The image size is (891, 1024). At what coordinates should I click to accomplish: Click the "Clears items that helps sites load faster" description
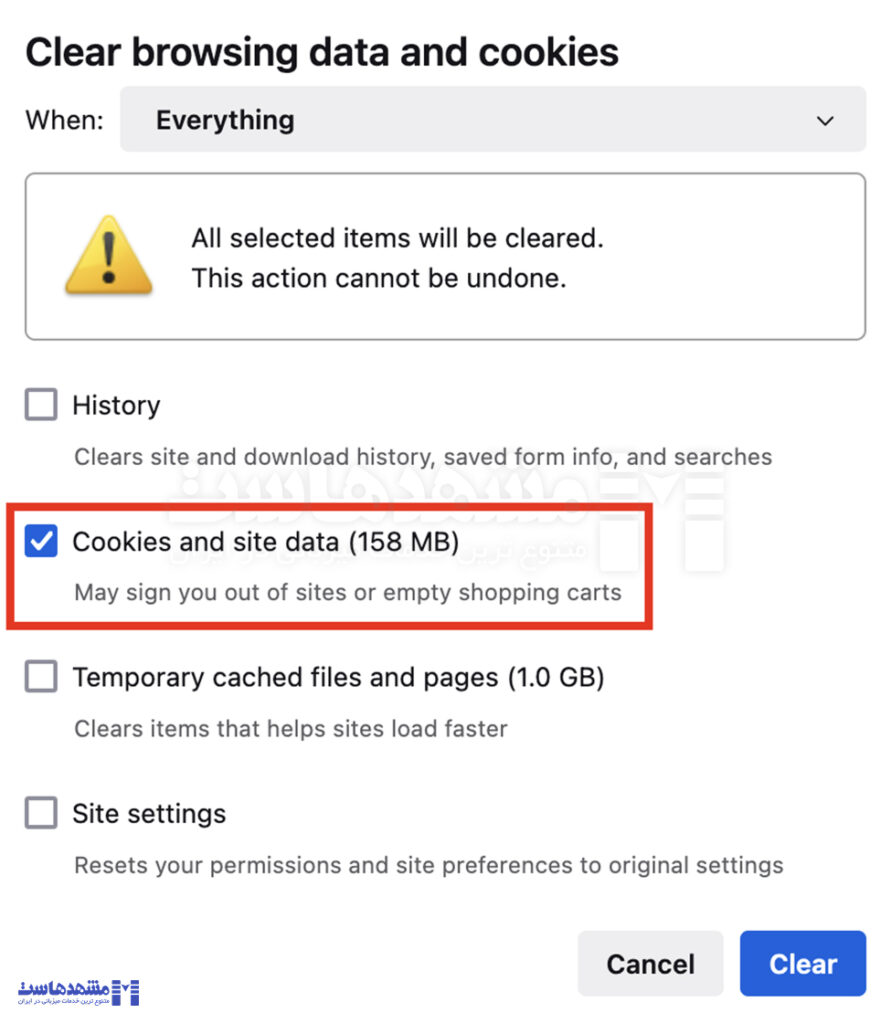pos(290,728)
